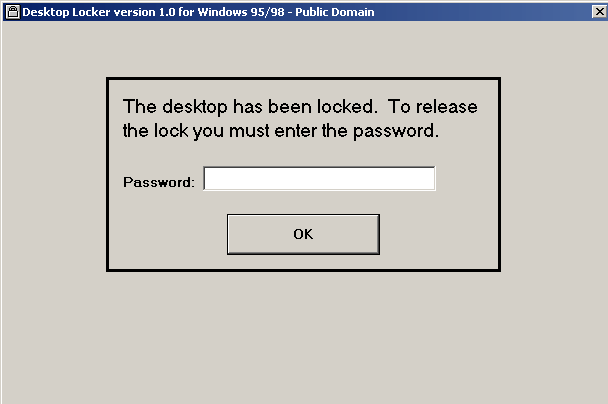
Task: Focus the Password input field
Action: [319, 178]
